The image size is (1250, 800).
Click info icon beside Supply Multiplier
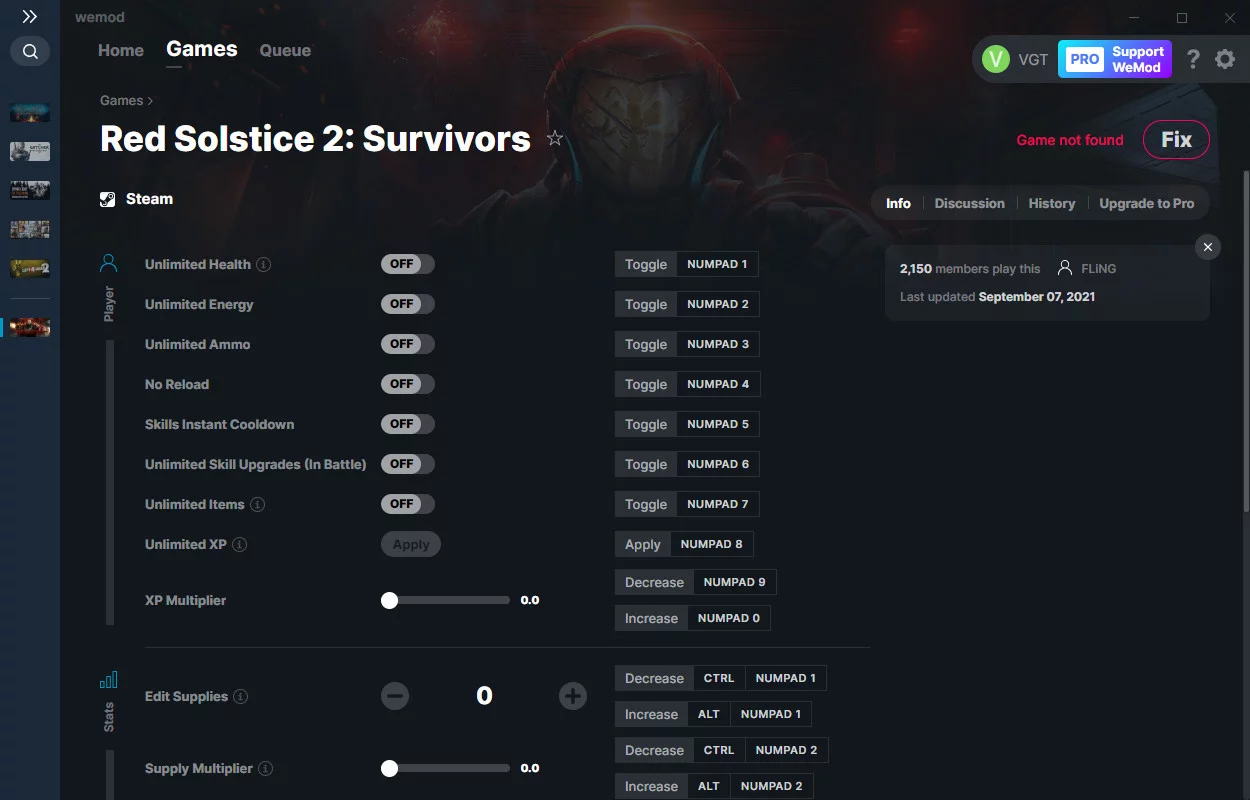tap(266, 769)
